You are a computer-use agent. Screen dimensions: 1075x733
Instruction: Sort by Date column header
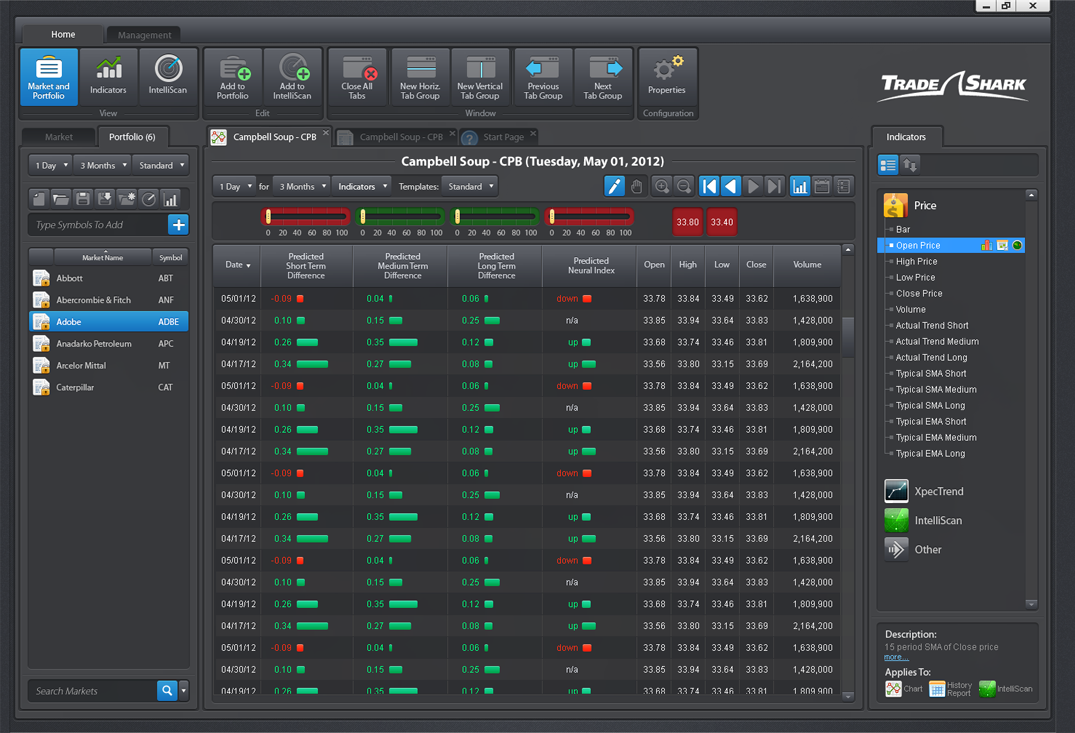tap(237, 265)
